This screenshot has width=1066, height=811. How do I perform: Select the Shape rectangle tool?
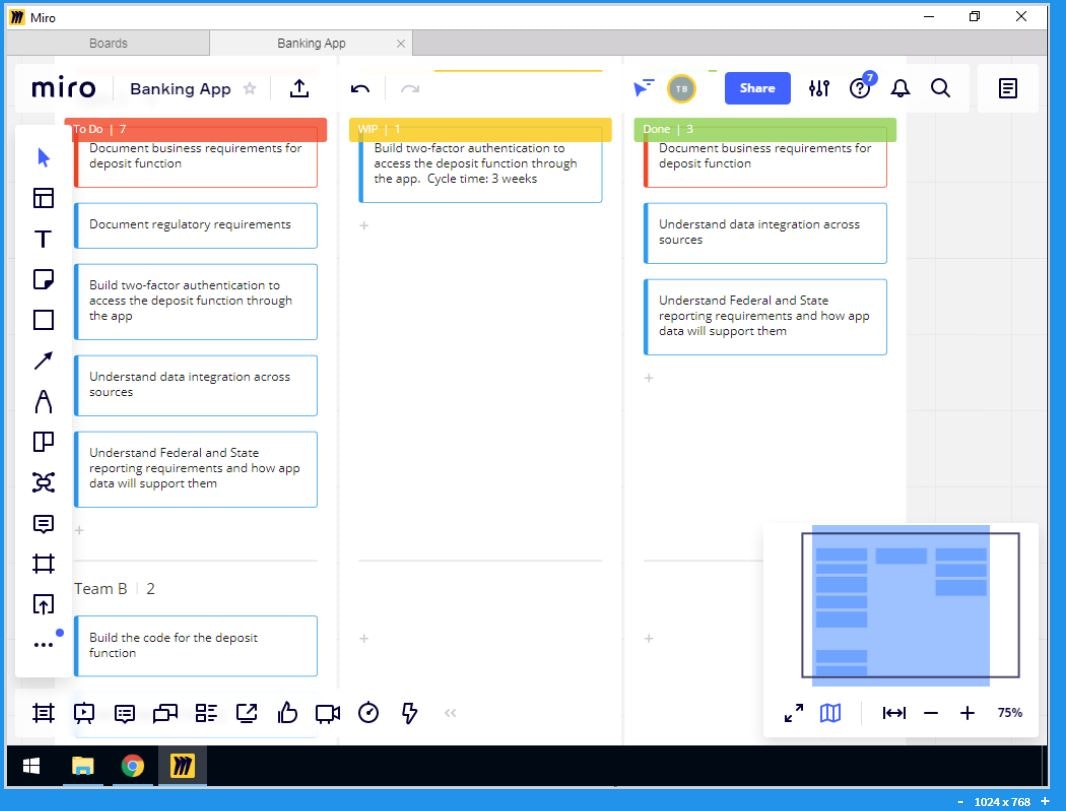point(44,320)
